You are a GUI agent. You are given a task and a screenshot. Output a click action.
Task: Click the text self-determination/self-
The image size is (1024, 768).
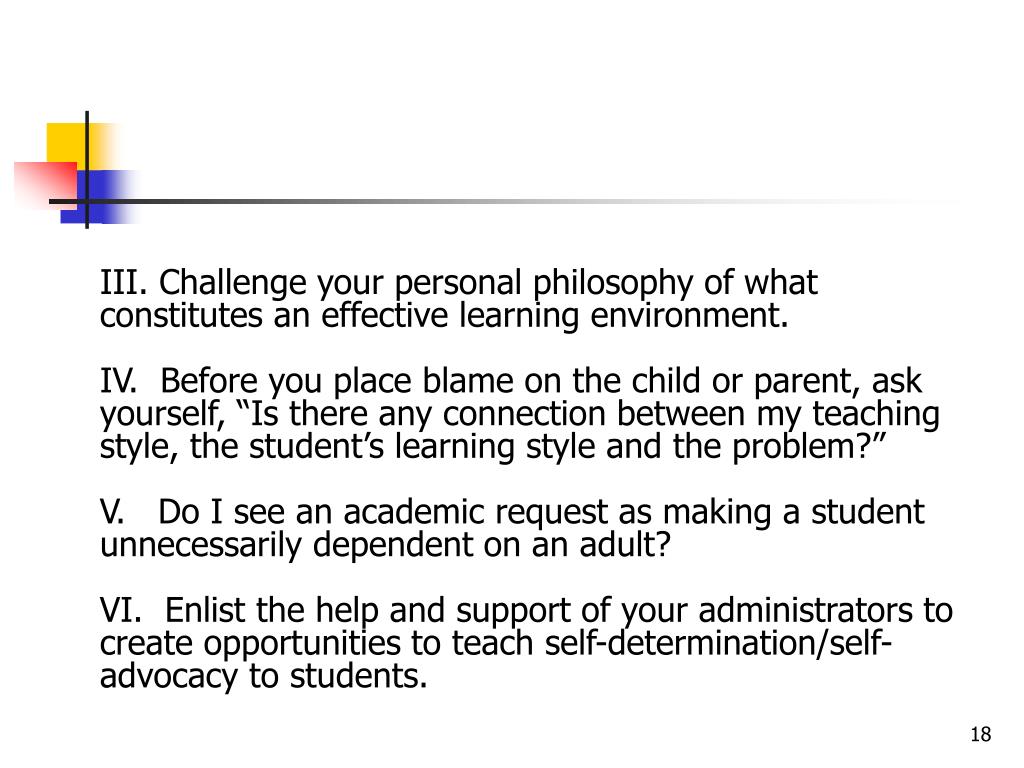point(718,643)
